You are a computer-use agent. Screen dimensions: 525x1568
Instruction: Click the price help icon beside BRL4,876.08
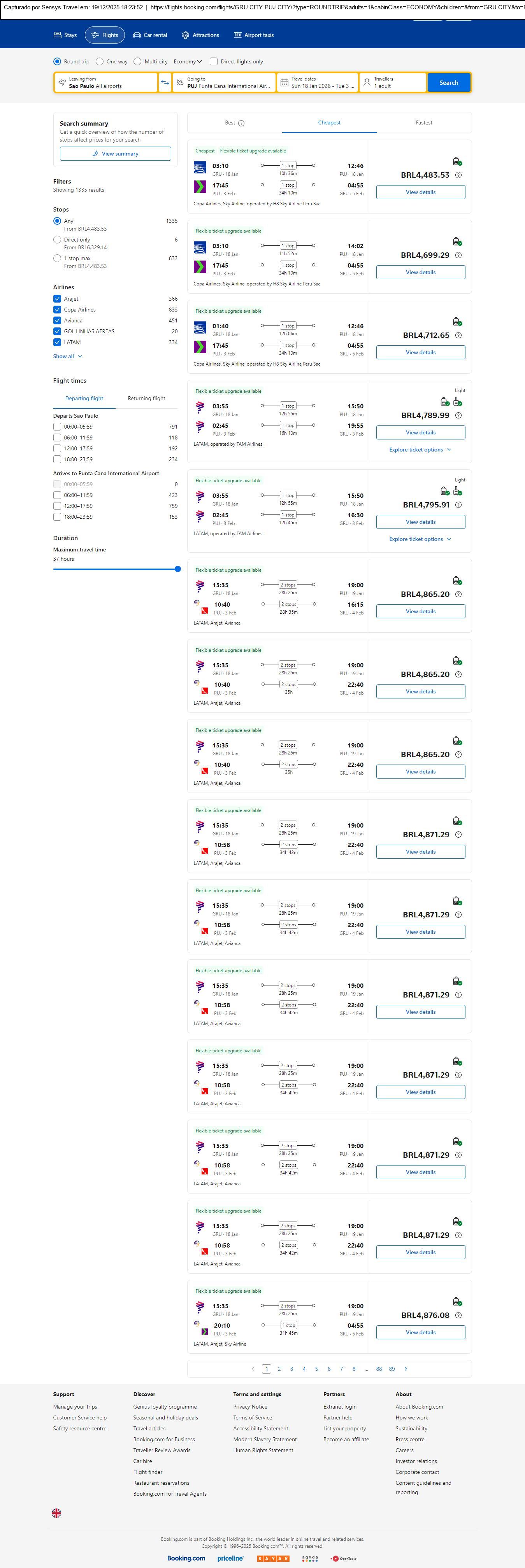pos(458,1315)
